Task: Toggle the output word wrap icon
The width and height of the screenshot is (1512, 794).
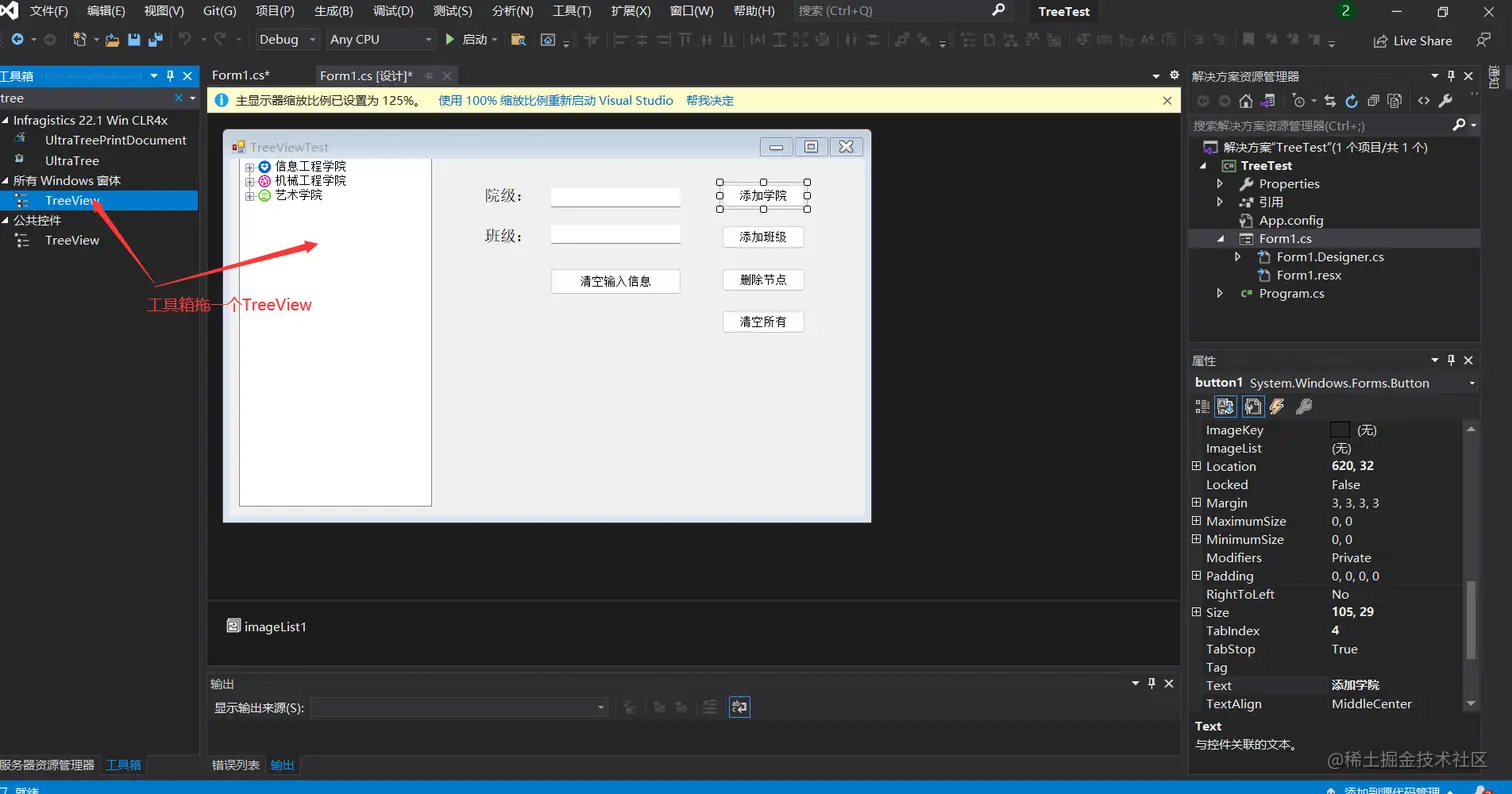Action: [x=739, y=707]
